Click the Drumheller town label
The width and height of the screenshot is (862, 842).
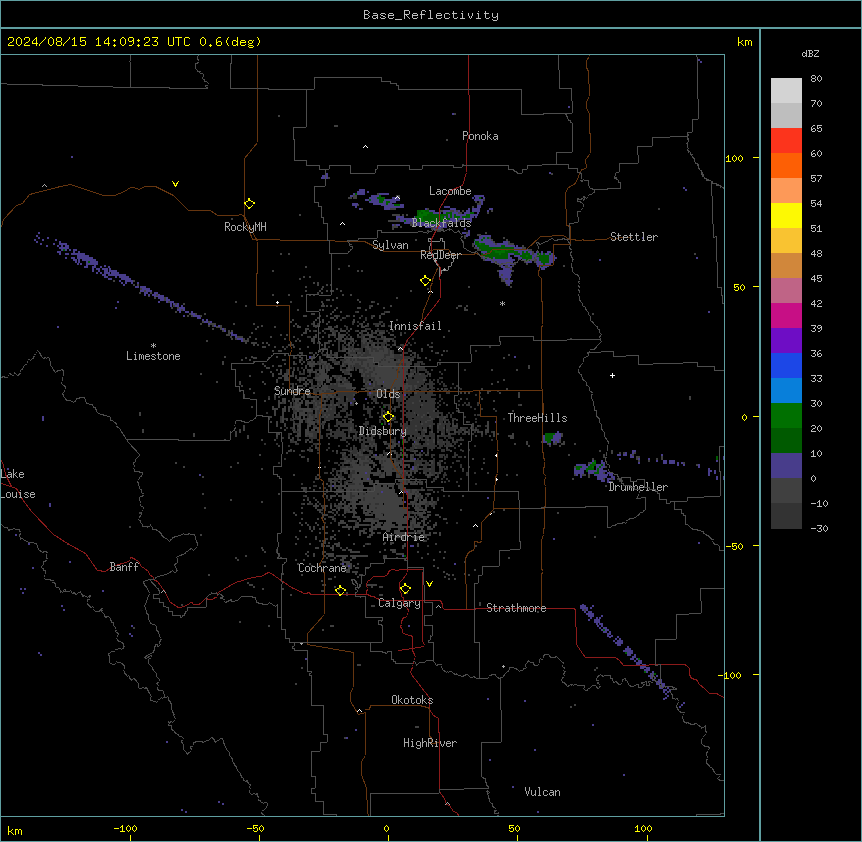638,487
